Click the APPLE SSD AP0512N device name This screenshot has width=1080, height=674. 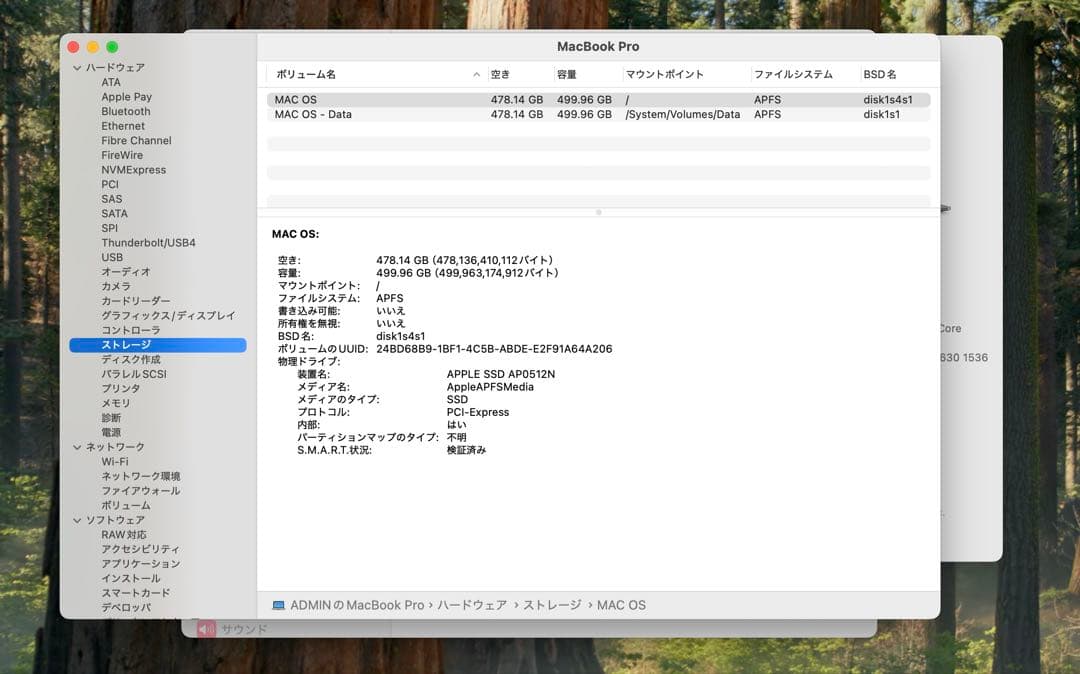click(x=501, y=375)
